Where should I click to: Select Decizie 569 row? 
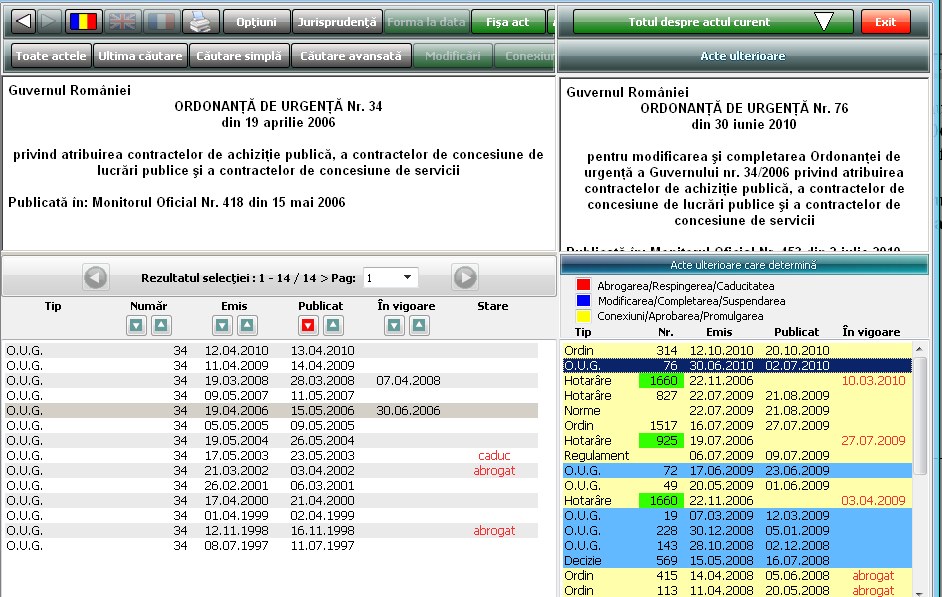point(737,560)
